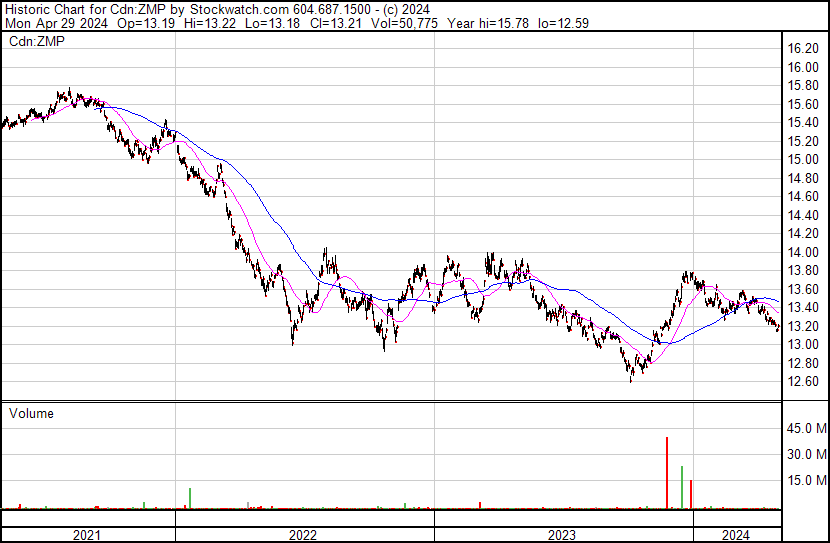Click the 12.60 price axis label

tap(803, 382)
